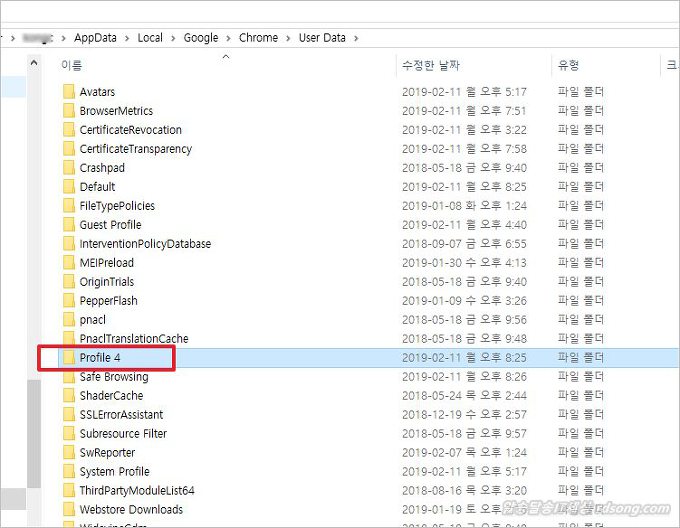Click the PepperFlash folder icon

coord(68,301)
